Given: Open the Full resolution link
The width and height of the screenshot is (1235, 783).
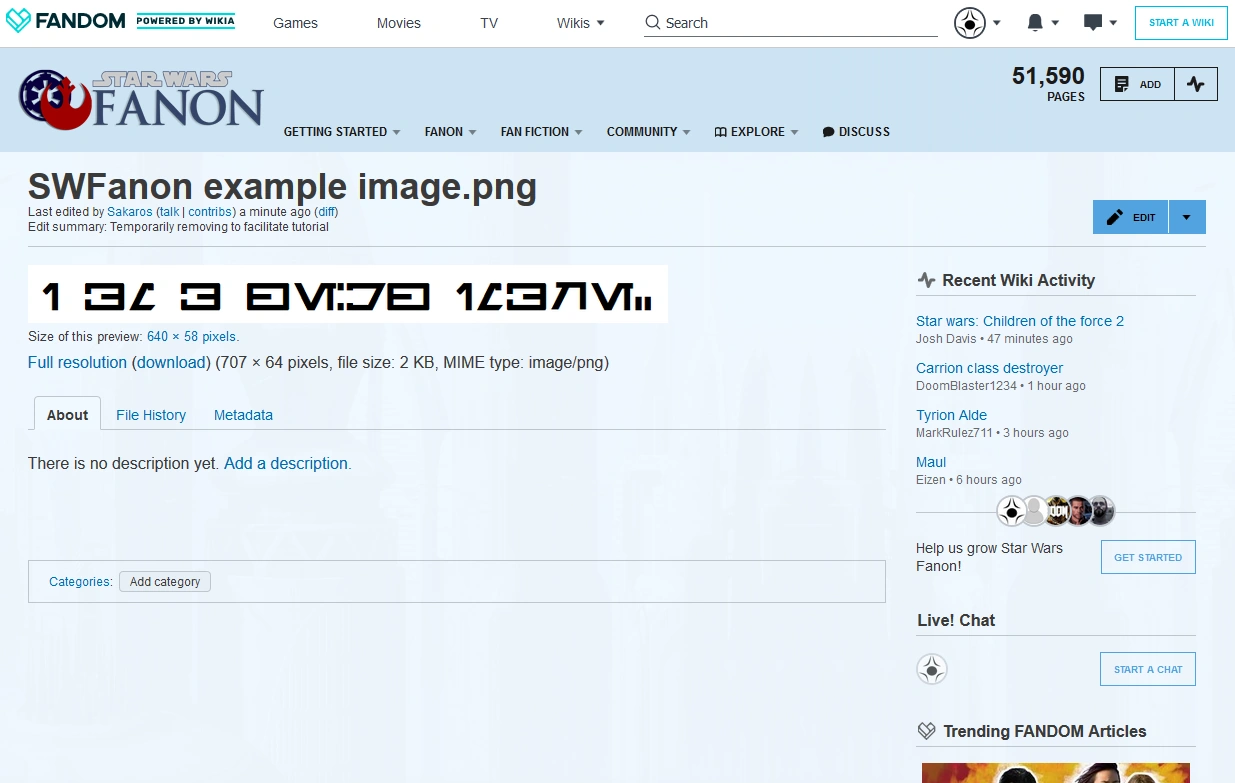Looking at the screenshot, I should [77, 362].
